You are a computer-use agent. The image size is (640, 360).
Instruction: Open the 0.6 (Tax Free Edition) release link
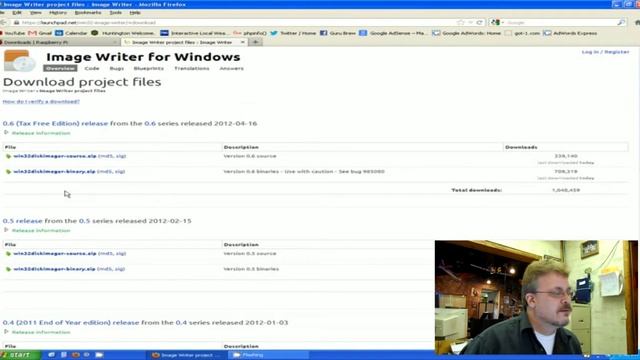[x=56, y=123]
